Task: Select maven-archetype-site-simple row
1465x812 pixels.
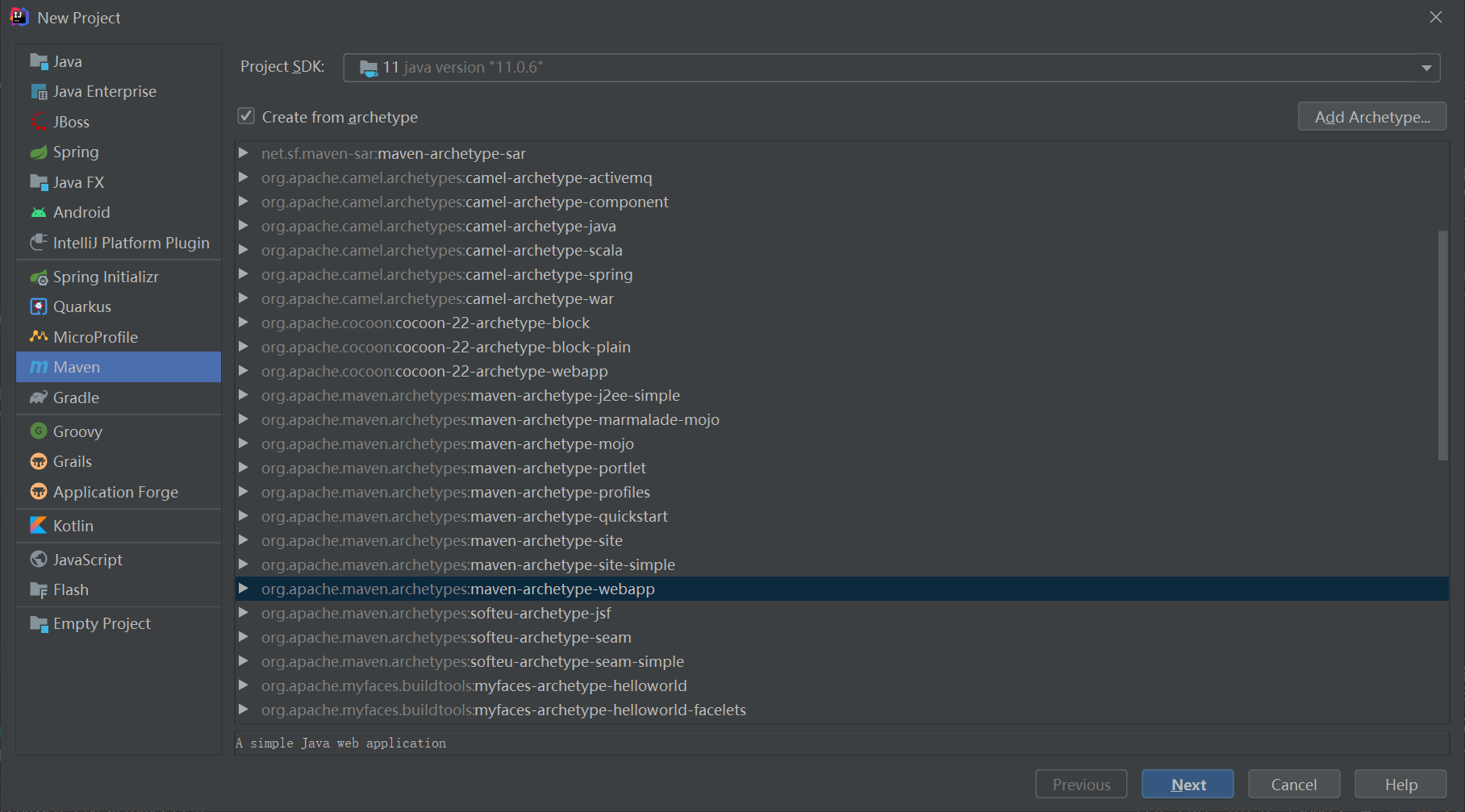Action: pos(841,564)
